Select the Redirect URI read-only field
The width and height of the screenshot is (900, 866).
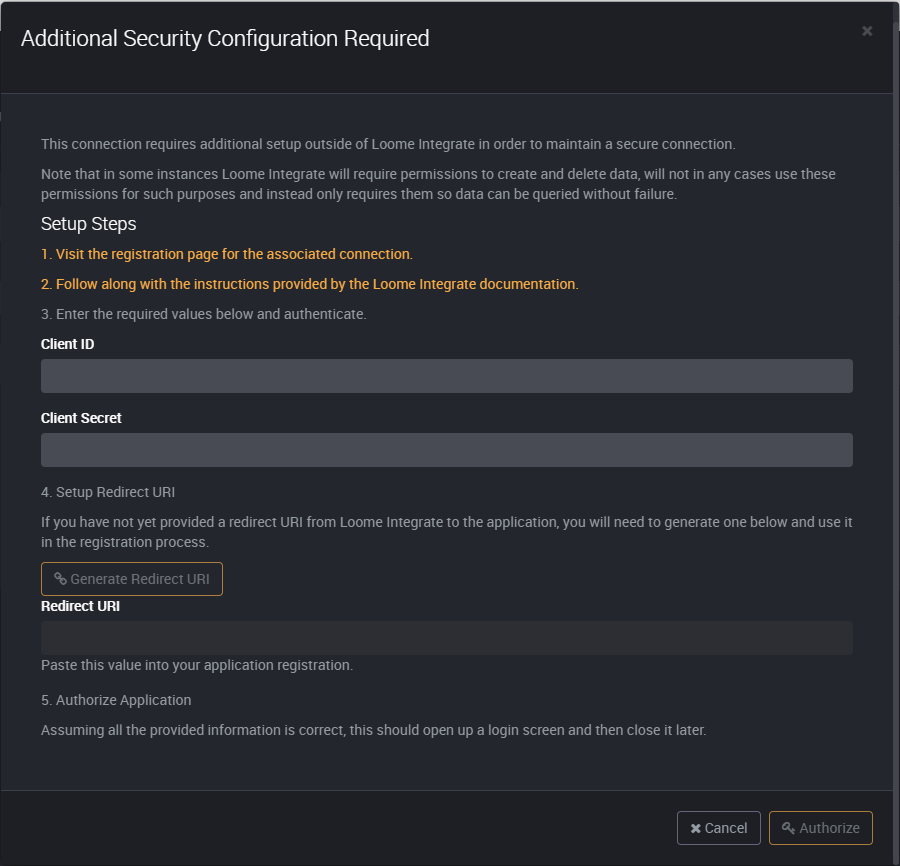pos(447,638)
